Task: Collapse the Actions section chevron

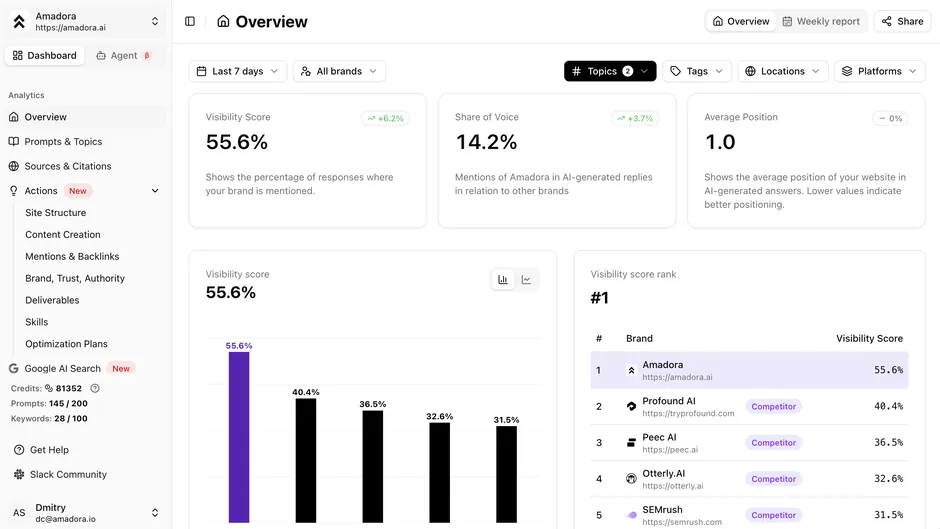Action: point(155,191)
